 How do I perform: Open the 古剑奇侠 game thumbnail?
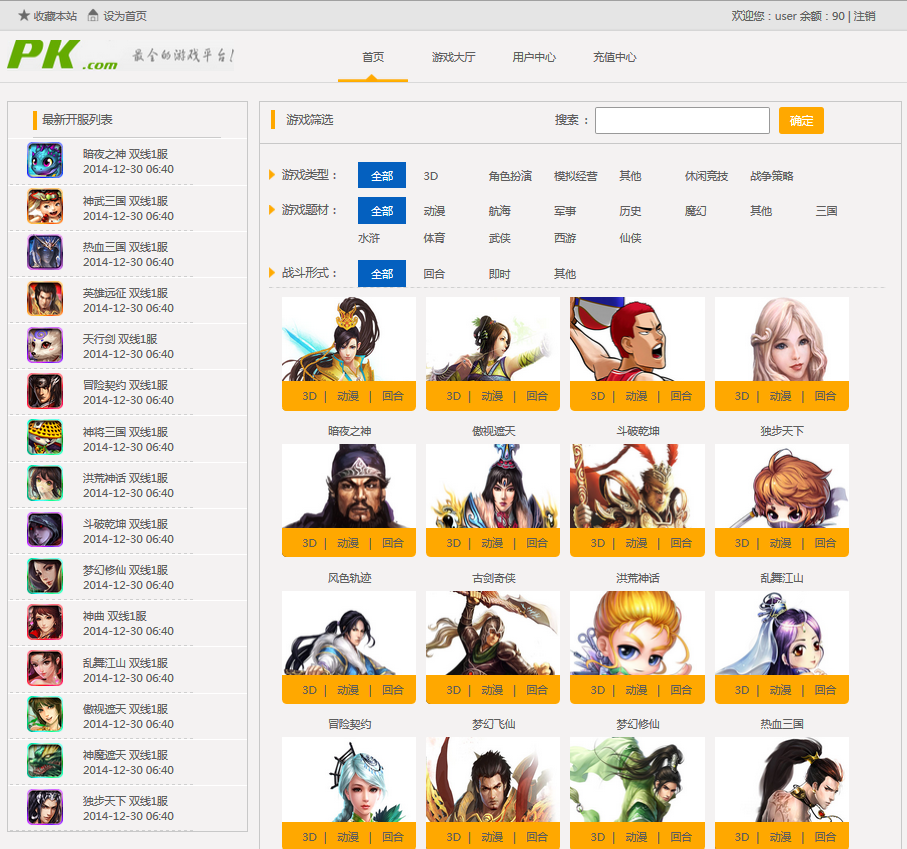pos(493,486)
